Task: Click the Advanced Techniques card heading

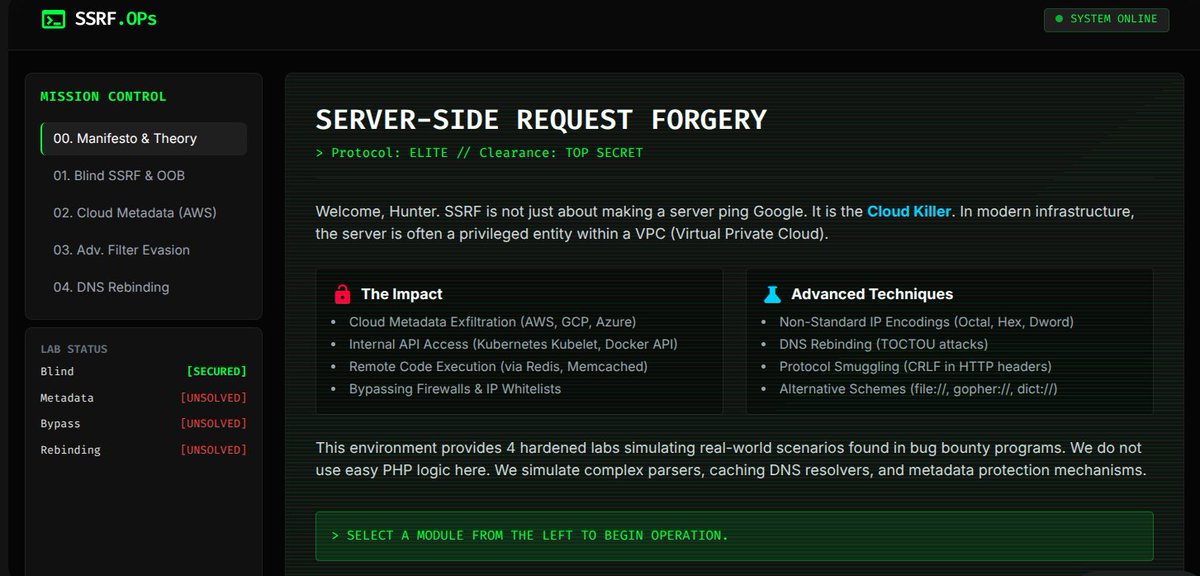Action: (872, 294)
